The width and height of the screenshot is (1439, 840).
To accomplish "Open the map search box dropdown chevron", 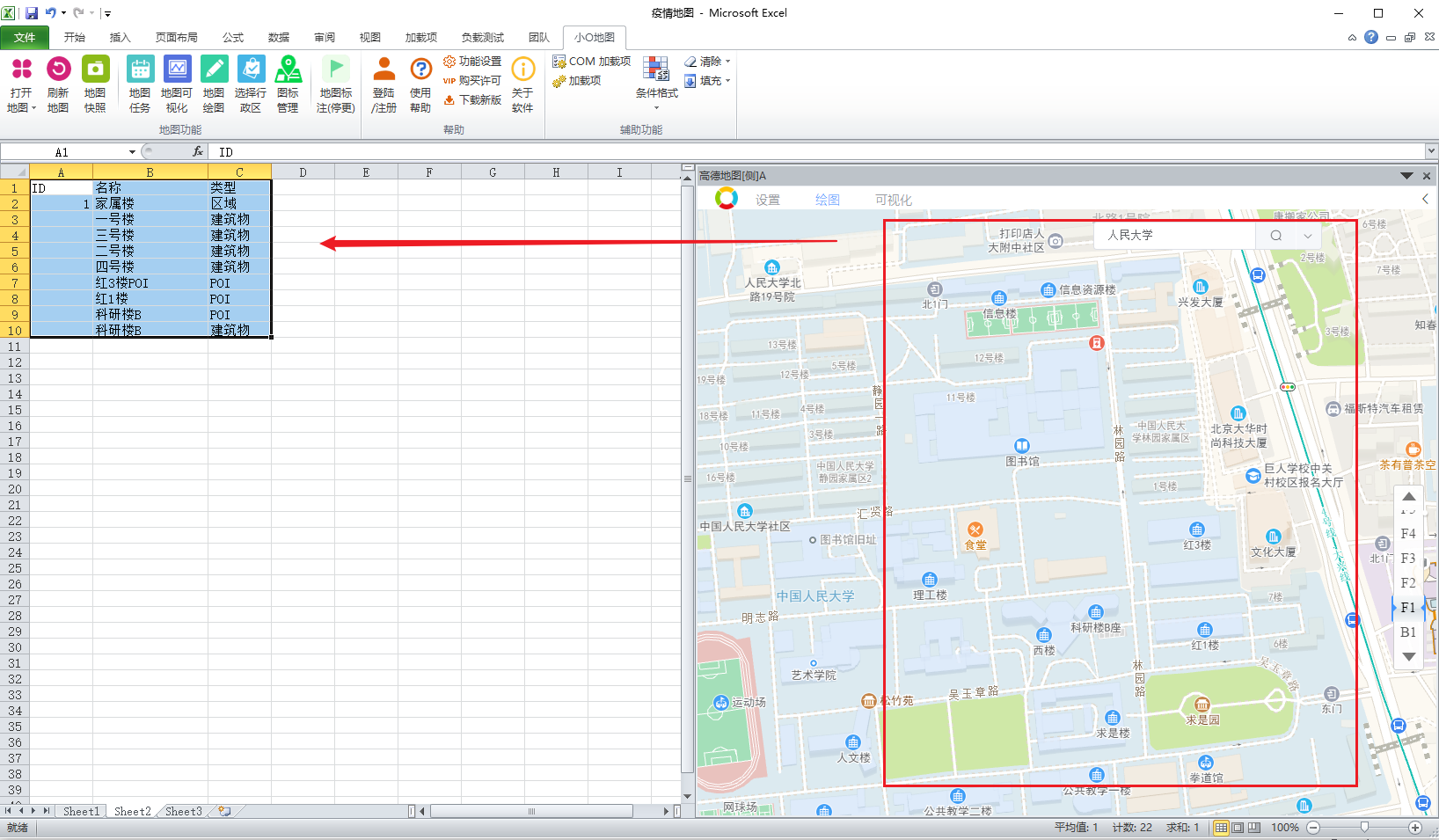I will pyautogui.click(x=1308, y=236).
